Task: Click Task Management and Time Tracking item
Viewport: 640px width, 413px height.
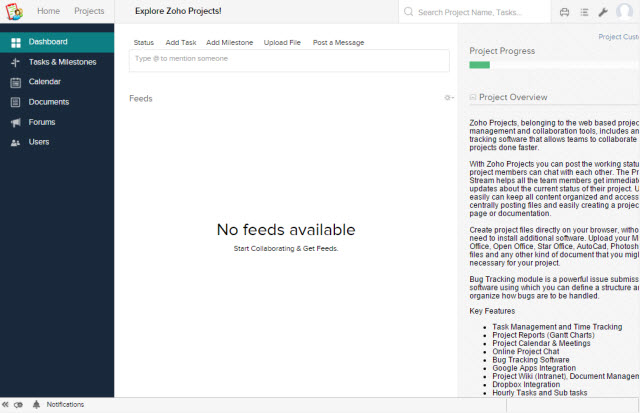Action: click(557, 327)
